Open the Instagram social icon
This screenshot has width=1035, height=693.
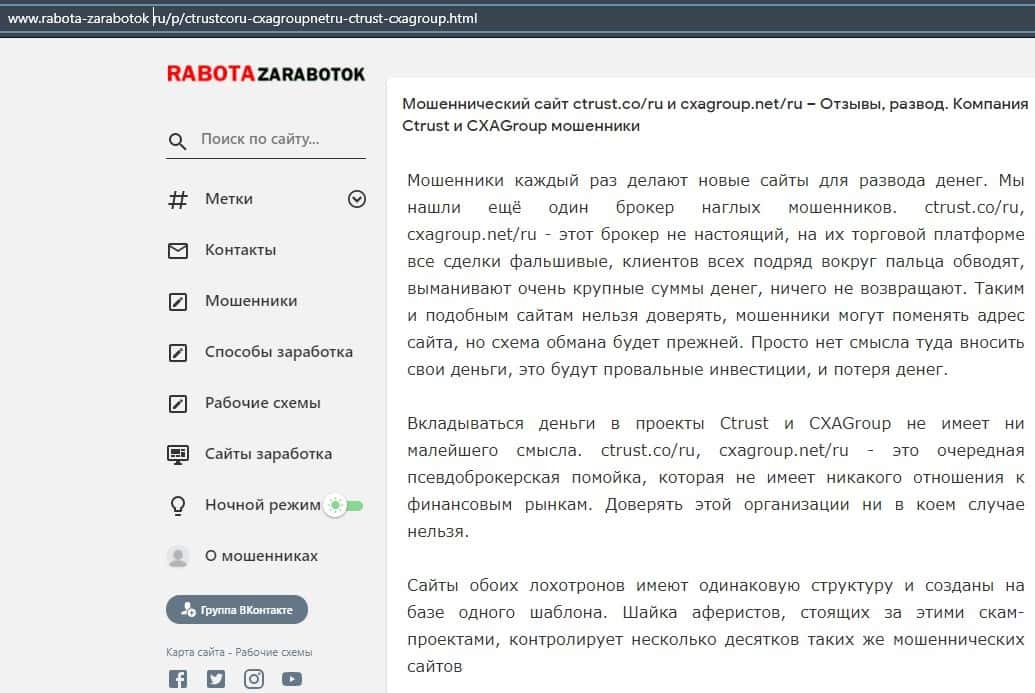tap(253, 678)
